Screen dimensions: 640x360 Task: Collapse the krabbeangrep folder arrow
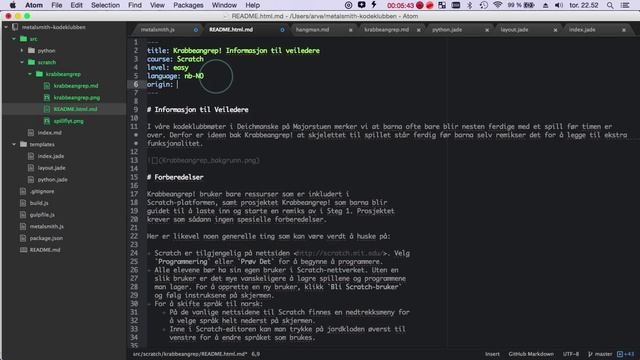30,74
